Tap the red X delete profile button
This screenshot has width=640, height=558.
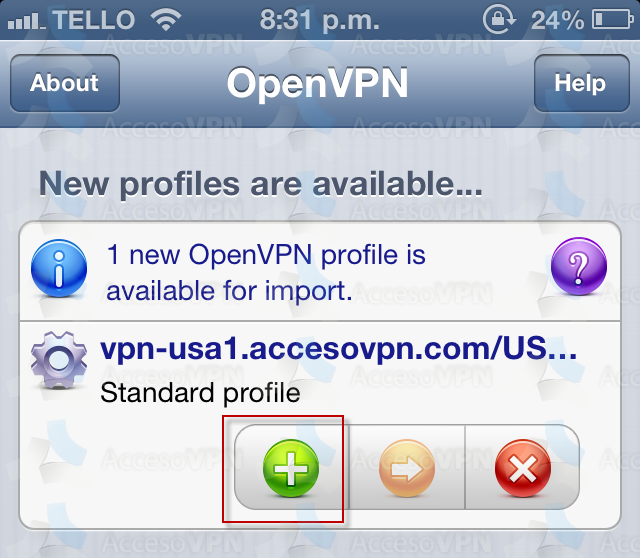click(x=522, y=467)
